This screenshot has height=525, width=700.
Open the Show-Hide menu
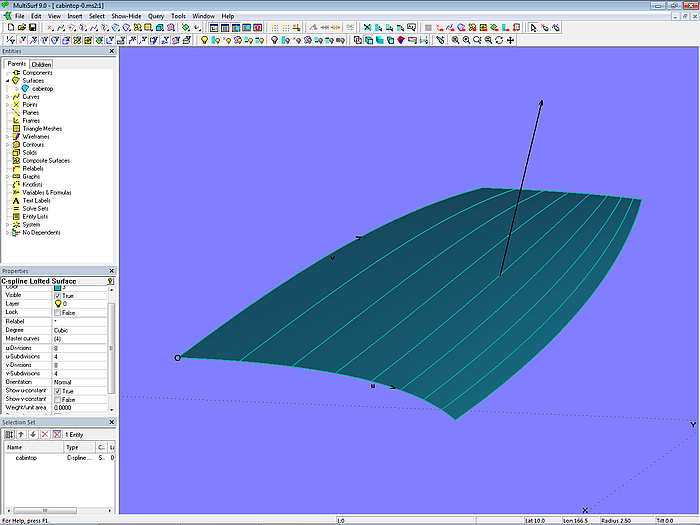click(126, 16)
